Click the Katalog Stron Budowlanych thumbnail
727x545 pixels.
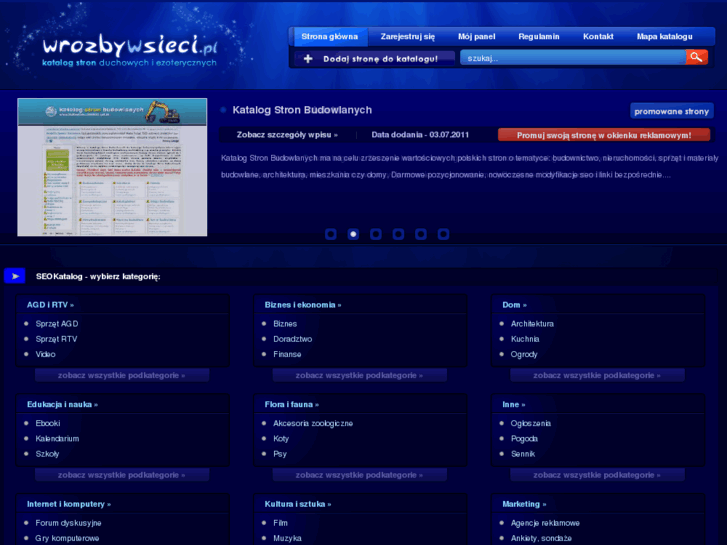pos(112,167)
